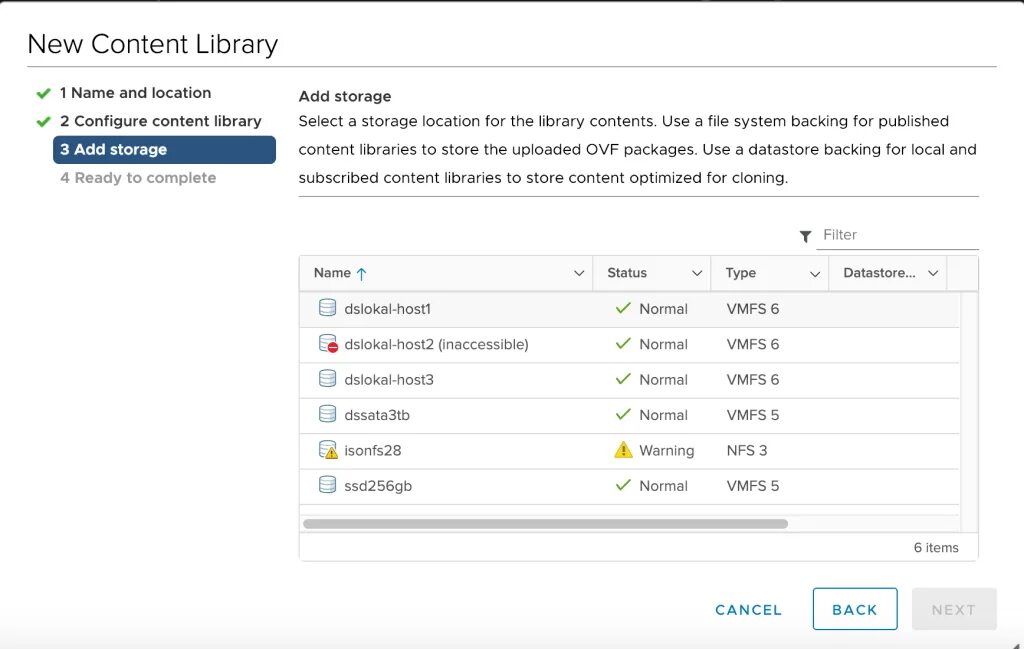Viewport: 1024px width, 649px height.
Task: Click the dssata3tb datastore icon
Action: click(327, 414)
